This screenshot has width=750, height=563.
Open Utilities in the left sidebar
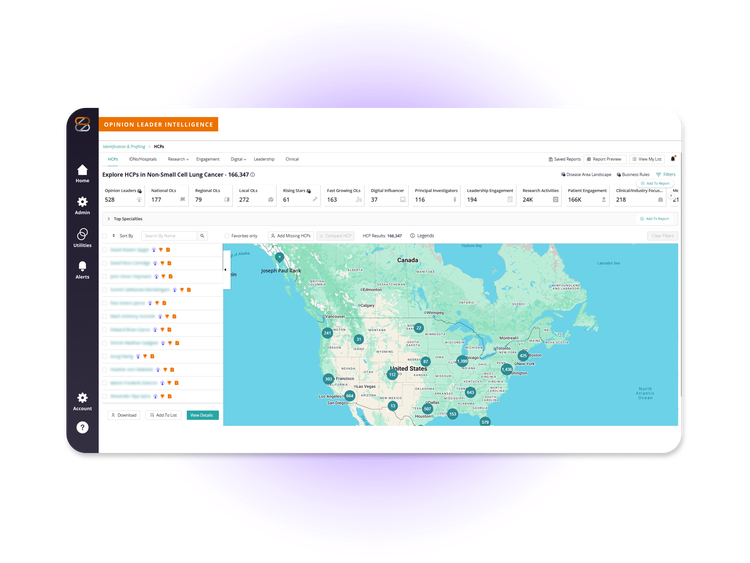(82, 237)
